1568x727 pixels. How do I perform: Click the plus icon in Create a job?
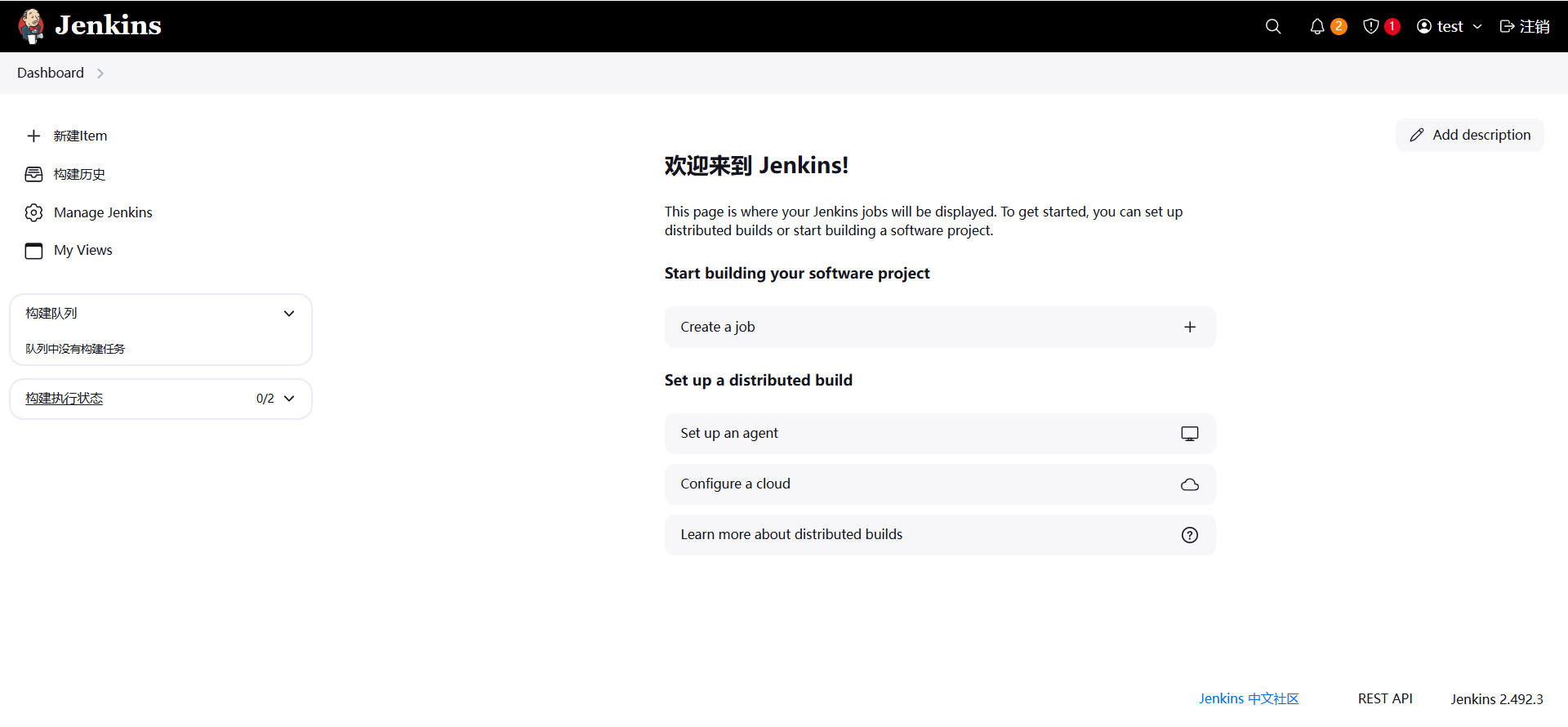(x=1190, y=327)
